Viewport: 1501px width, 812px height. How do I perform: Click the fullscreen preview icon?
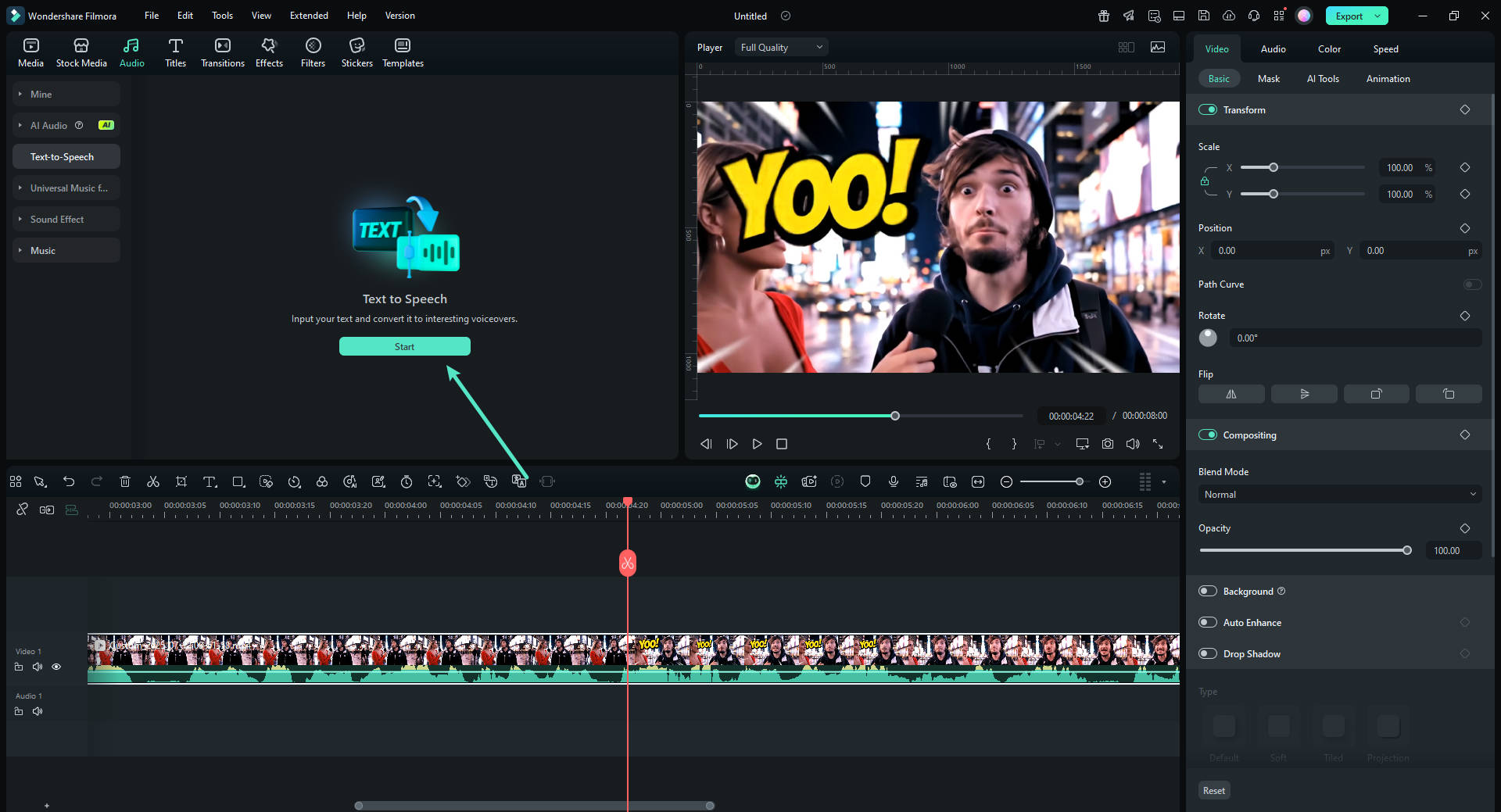[1158, 444]
